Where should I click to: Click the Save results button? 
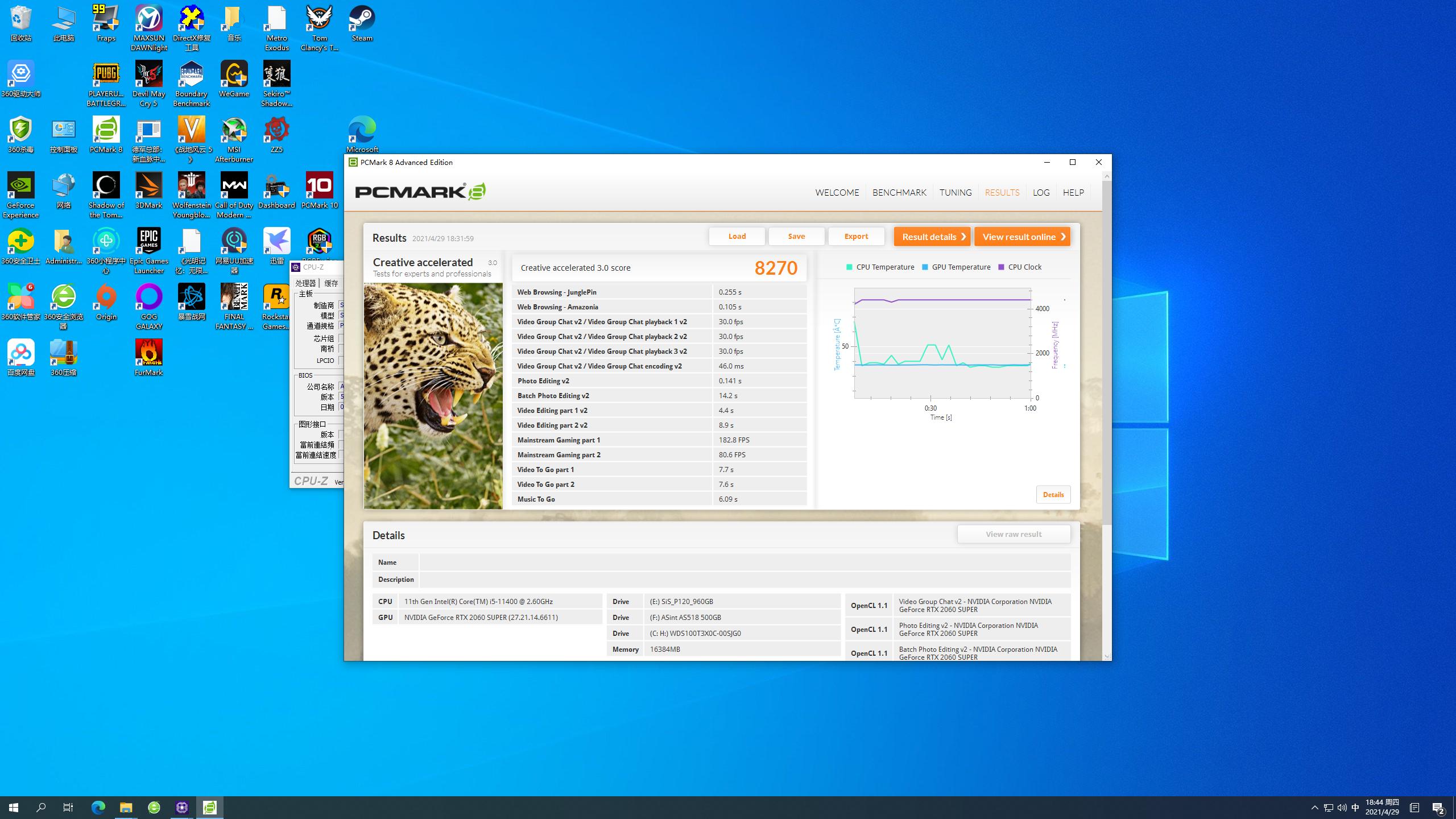796,237
